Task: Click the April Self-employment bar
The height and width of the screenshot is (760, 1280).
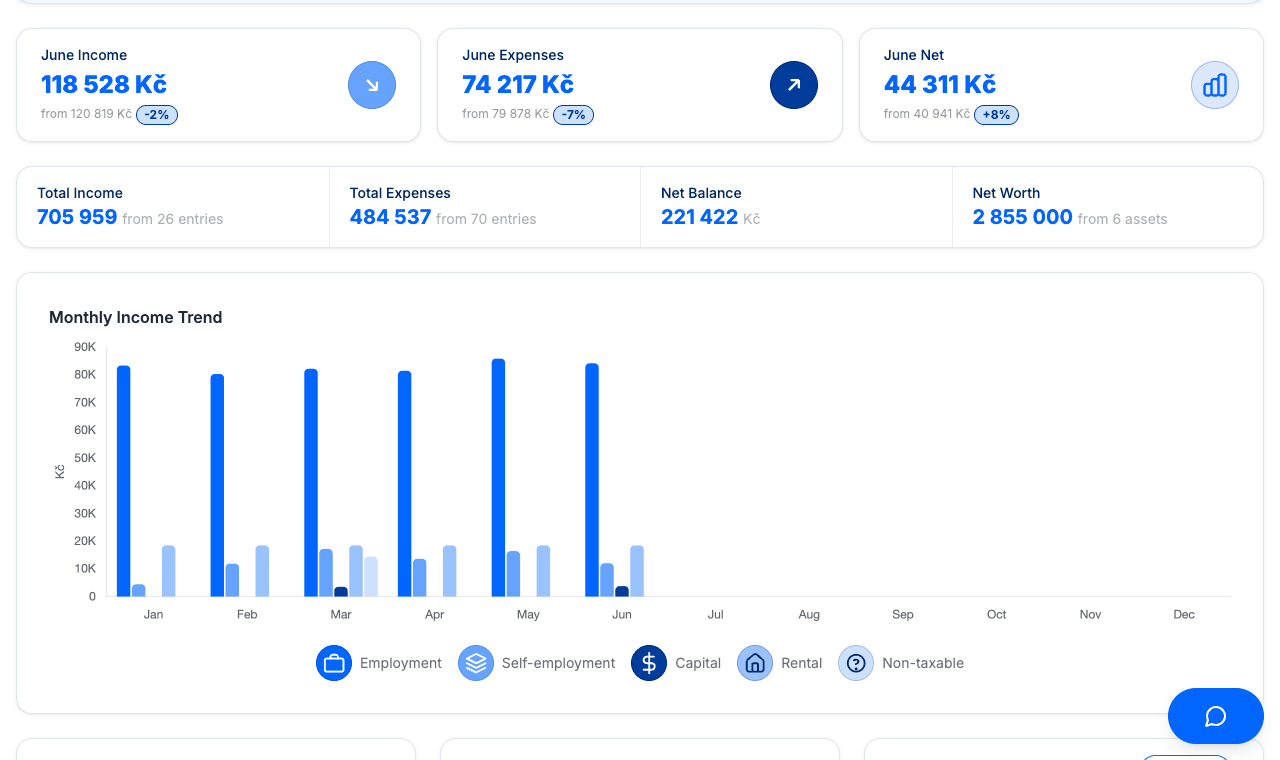Action: [x=420, y=578]
